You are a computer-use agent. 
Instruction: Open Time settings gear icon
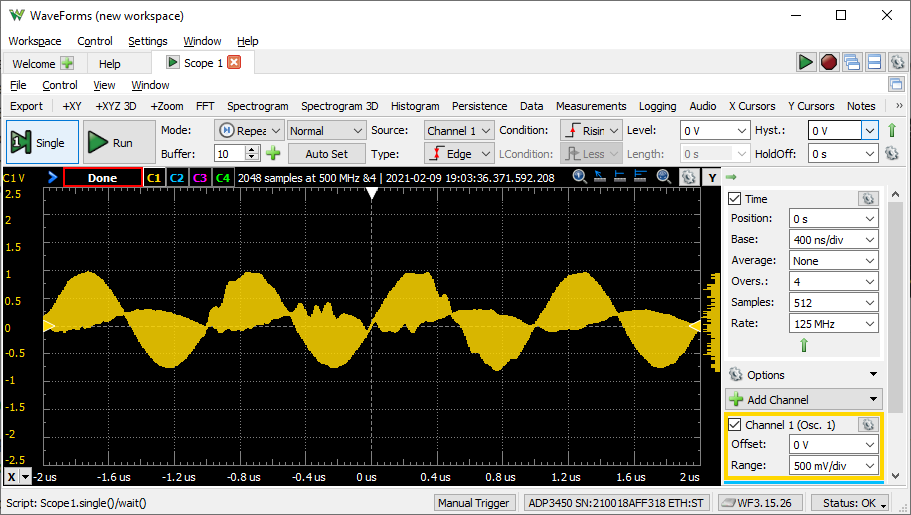[867, 199]
